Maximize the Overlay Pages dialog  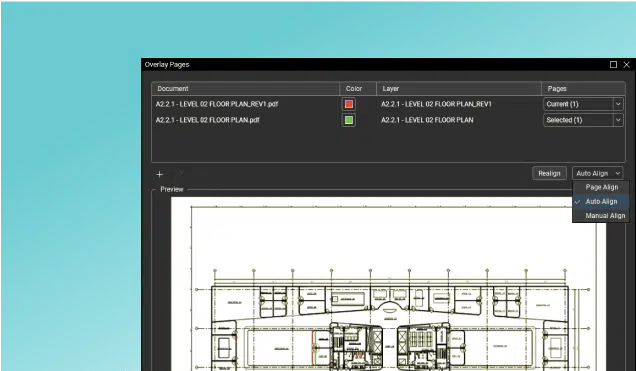[613, 64]
